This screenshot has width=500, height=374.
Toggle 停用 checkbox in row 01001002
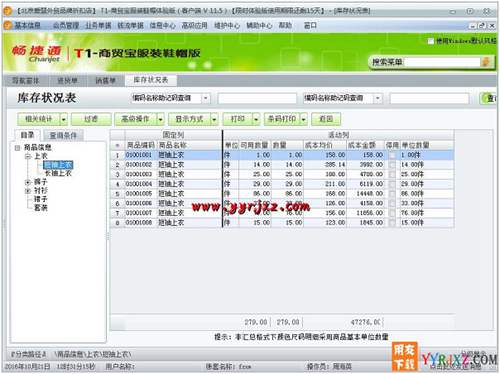click(x=393, y=165)
